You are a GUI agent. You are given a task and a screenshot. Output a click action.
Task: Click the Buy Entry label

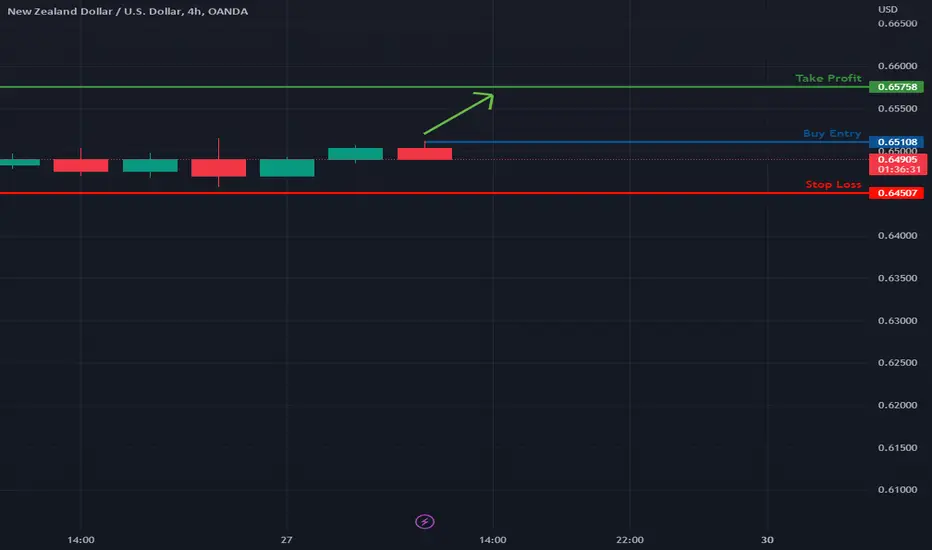tap(832, 133)
